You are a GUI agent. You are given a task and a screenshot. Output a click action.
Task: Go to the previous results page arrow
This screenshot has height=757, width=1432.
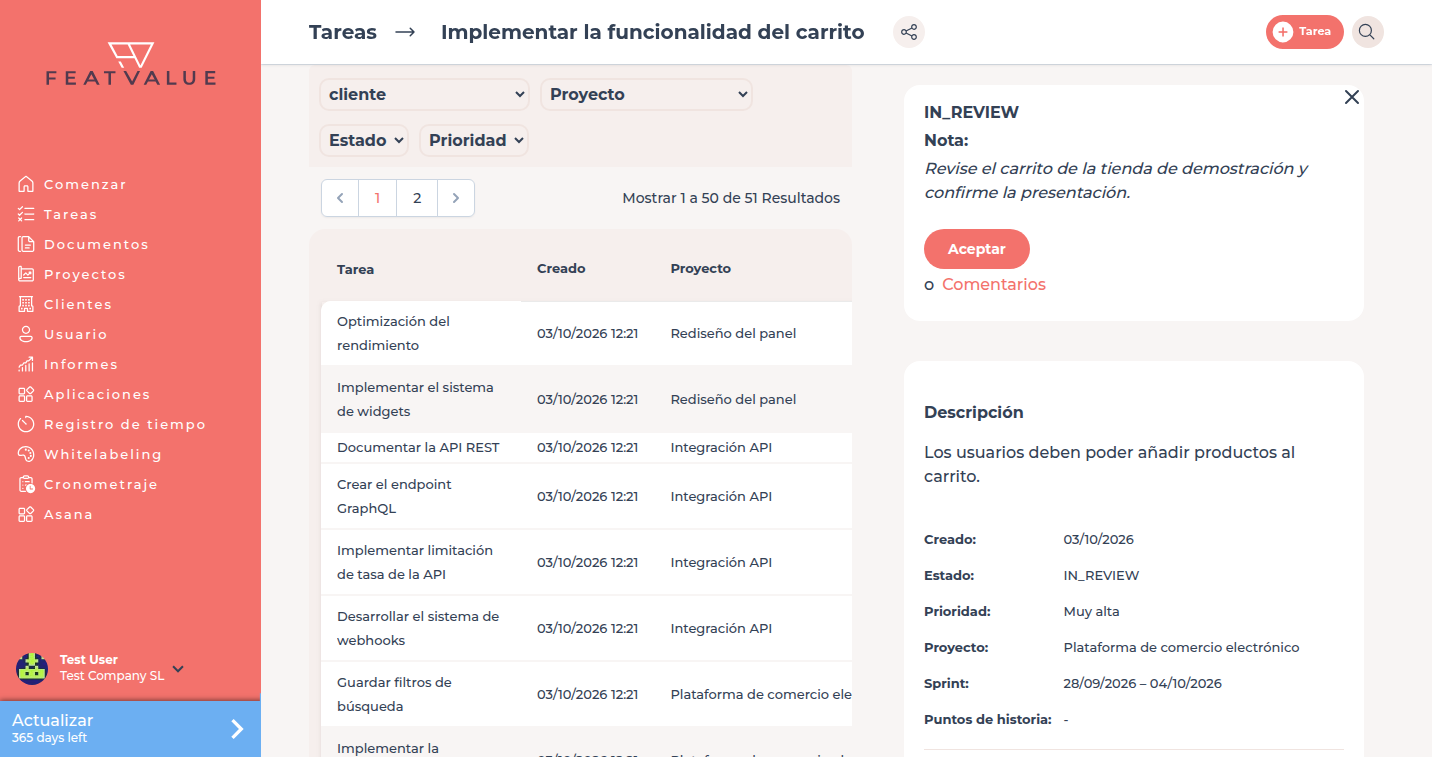click(340, 198)
